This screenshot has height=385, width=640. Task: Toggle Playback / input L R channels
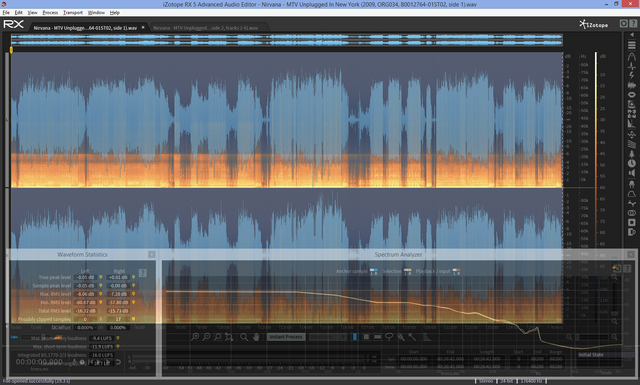tap(456, 271)
